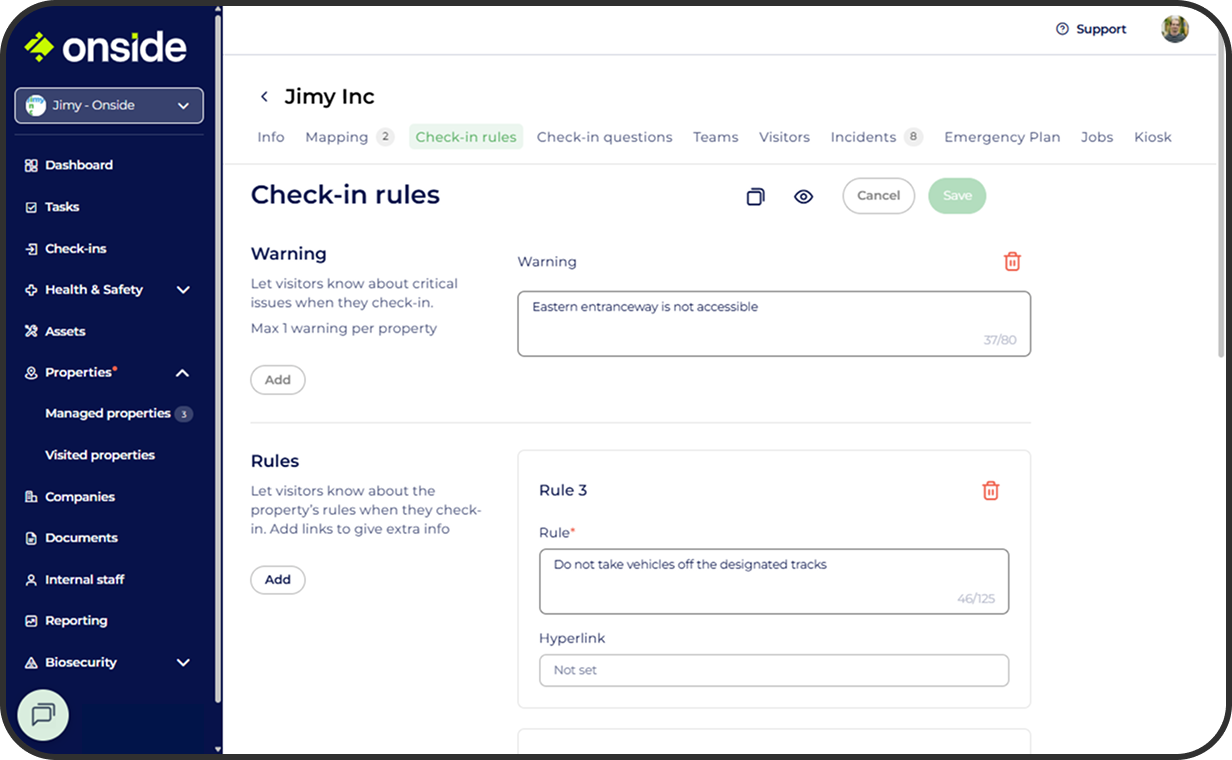Screen dimensions: 1232x760
Task: Click the Managed properties count badge 3
Action: click(x=183, y=414)
